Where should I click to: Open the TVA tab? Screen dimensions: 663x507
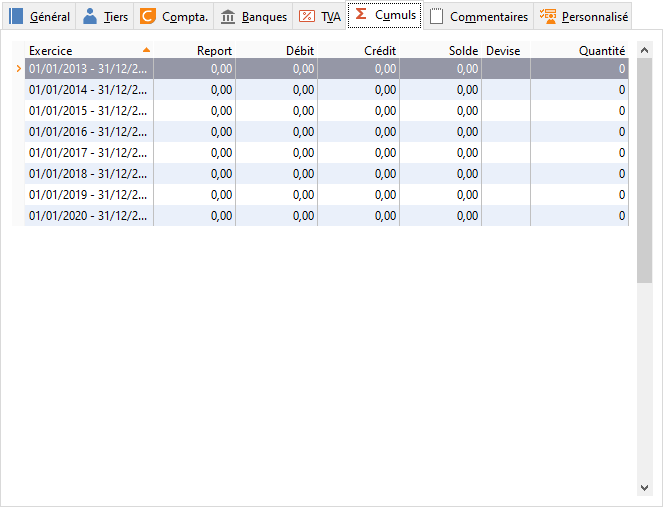[x=319, y=16]
